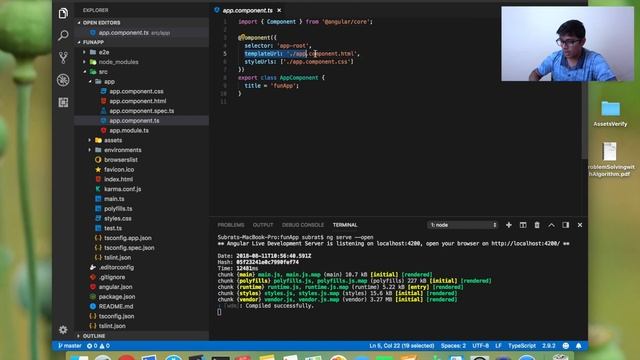Open the Explorer view in activity bar
Viewport: 640px width, 360px height.
63,13
